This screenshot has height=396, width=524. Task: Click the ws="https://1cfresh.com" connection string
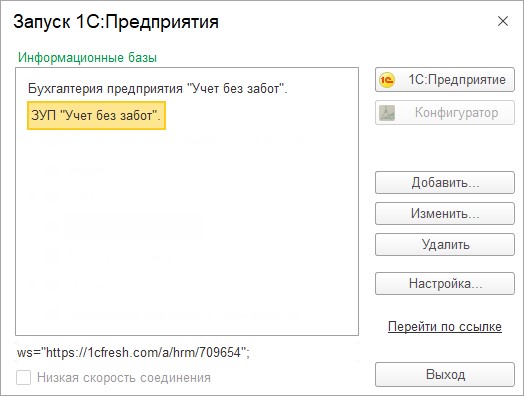133,352
